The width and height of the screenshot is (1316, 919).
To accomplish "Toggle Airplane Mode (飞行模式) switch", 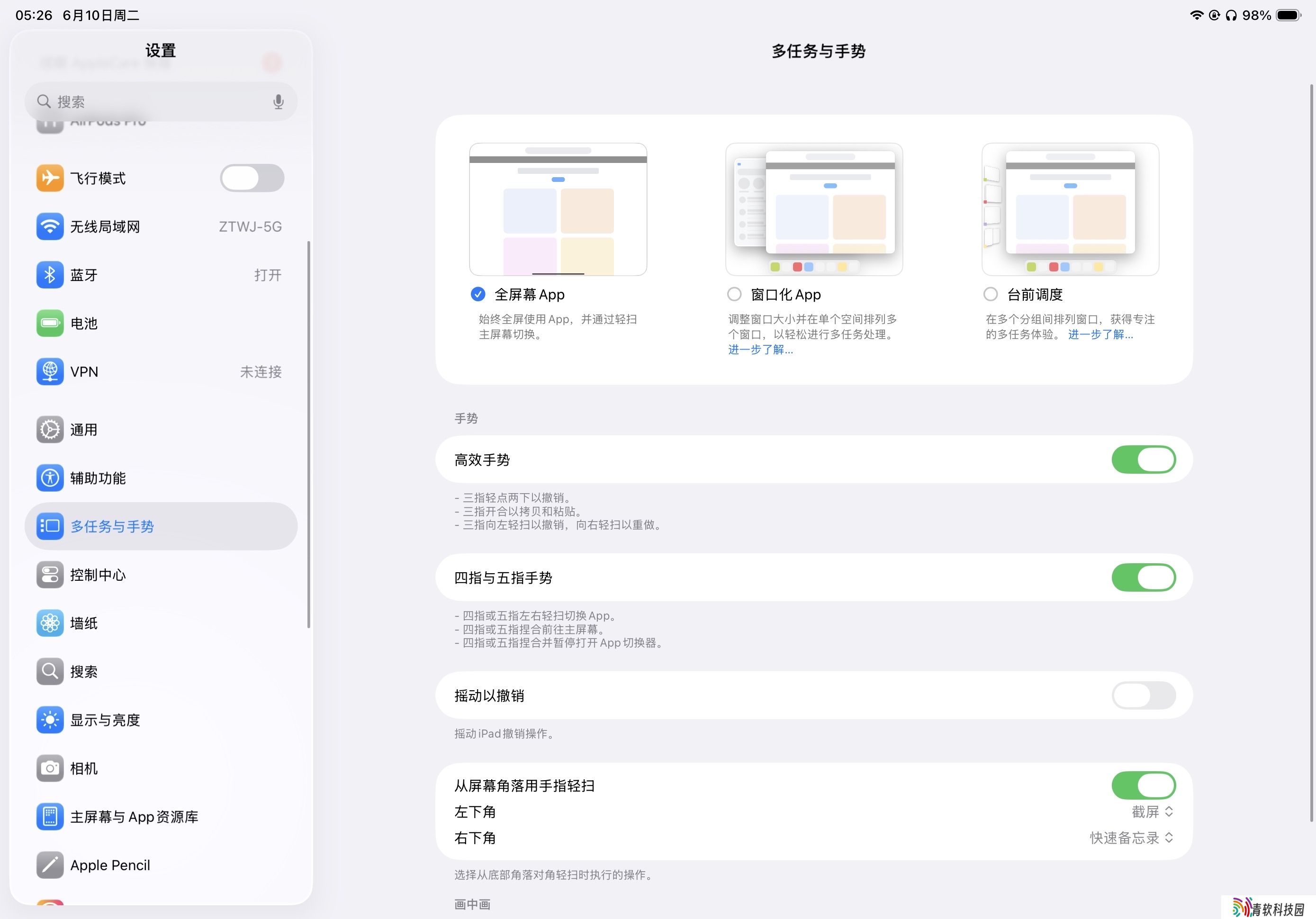I will pos(252,178).
